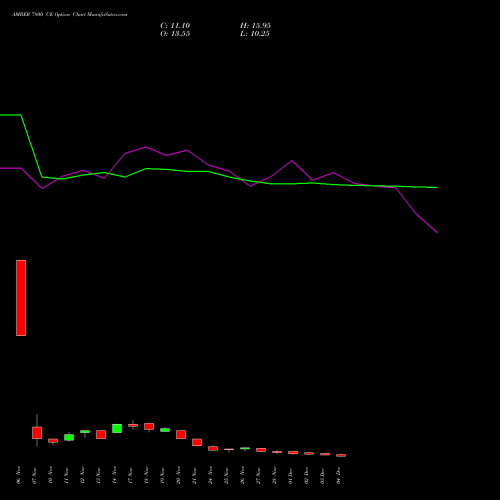The width and height of the screenshot is (500, 500).
Task: Click the green line's flat top segment at left
Action: click(x=11, y=115)
